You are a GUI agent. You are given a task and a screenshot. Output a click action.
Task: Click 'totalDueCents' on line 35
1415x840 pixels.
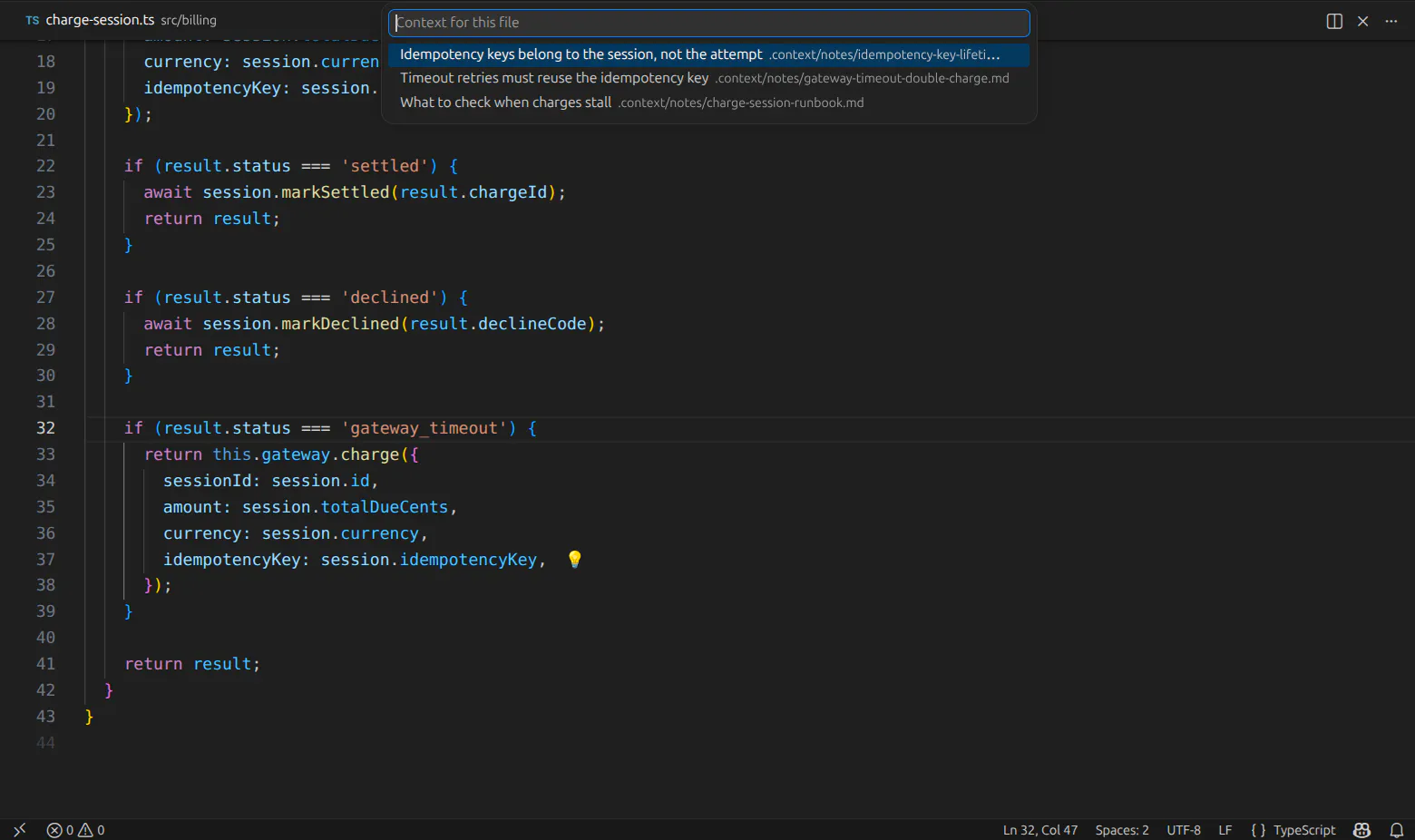coord(385,507)
